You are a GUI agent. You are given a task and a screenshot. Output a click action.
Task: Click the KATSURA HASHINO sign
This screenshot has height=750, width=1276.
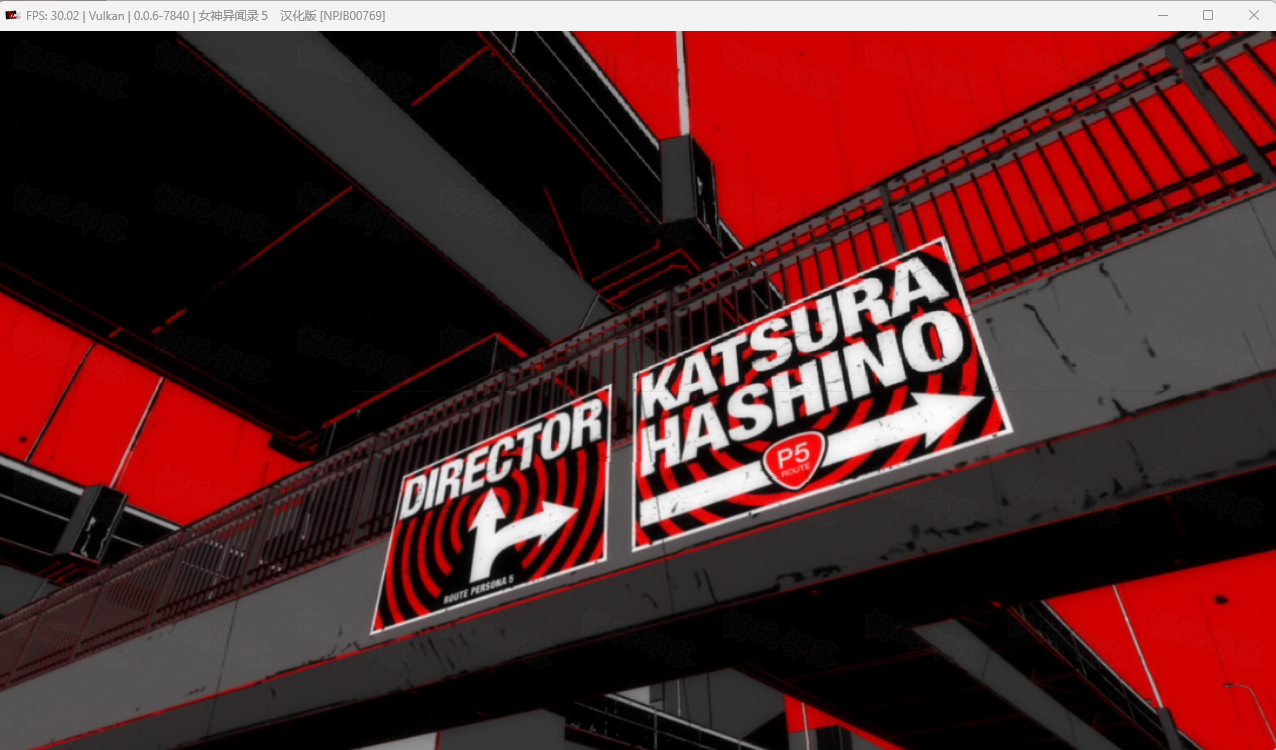coord(822,395)
